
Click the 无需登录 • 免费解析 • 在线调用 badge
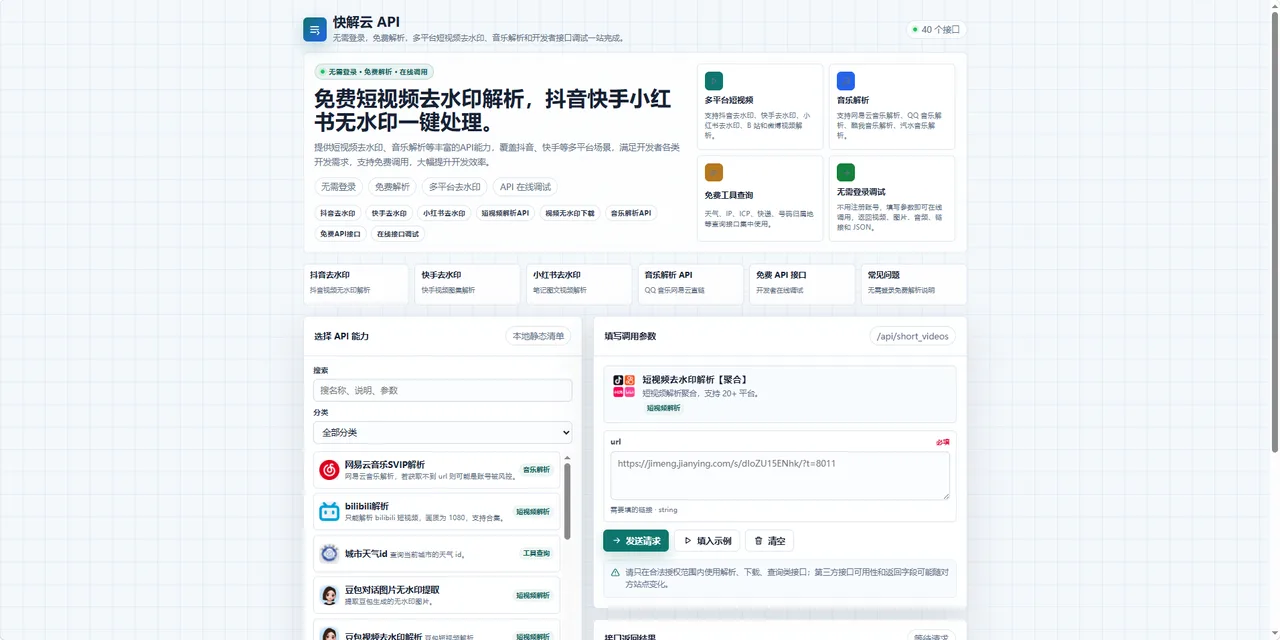click(x=374, y=72)
